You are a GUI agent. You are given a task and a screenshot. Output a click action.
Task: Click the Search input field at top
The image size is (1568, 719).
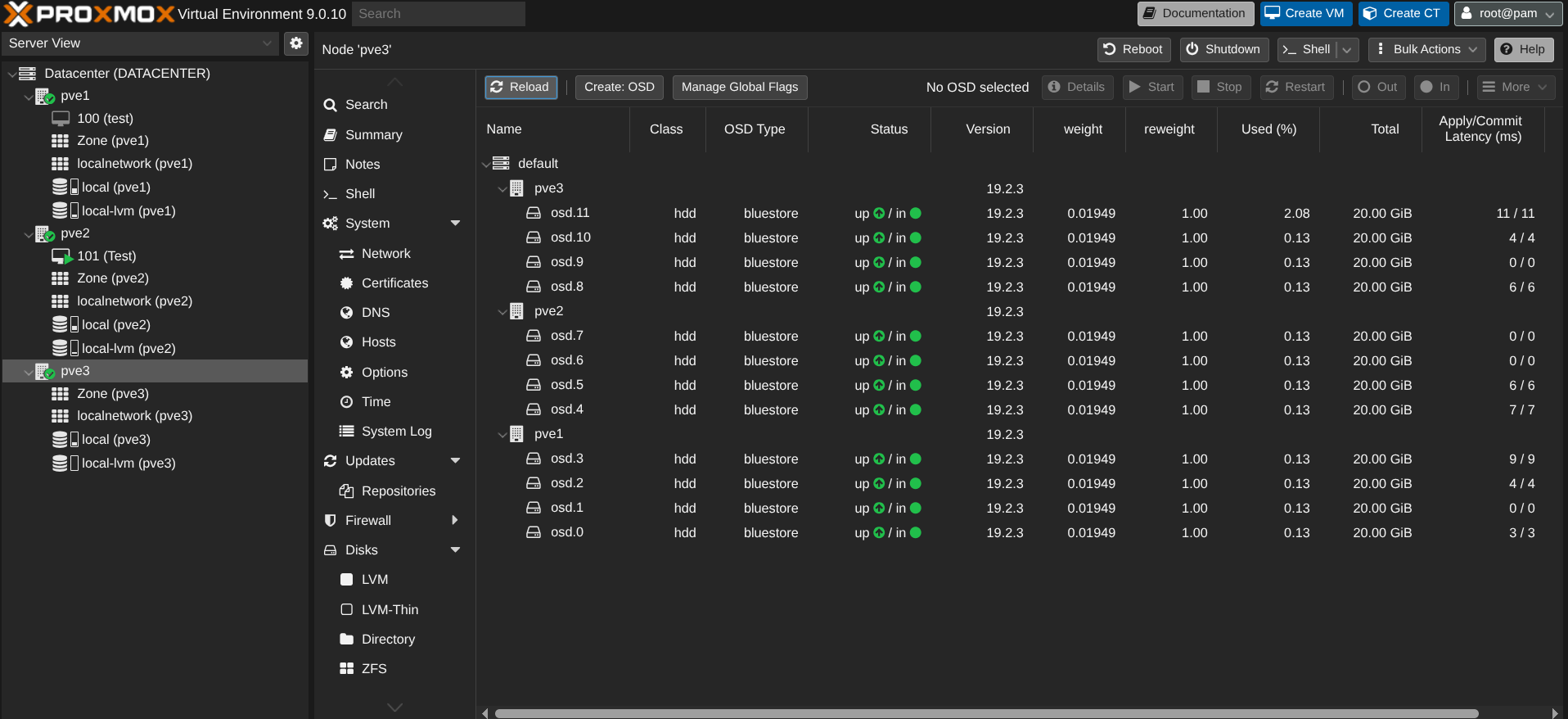tap(439, 14)
